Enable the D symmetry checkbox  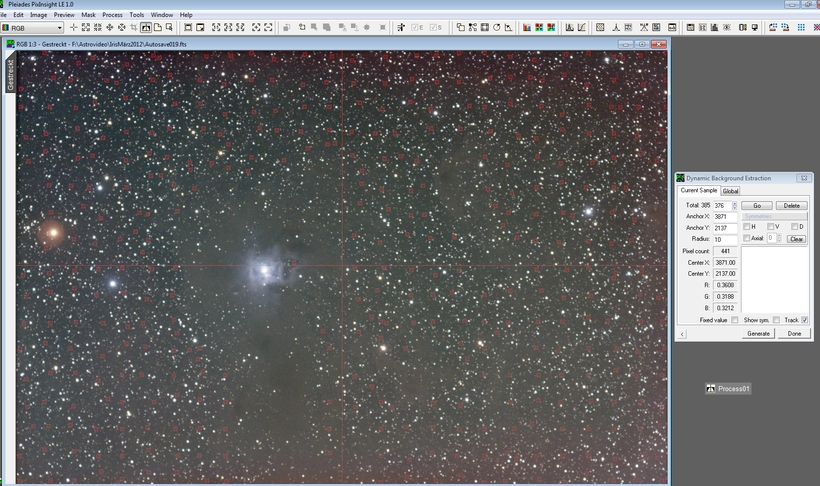(x=794, y=227)
